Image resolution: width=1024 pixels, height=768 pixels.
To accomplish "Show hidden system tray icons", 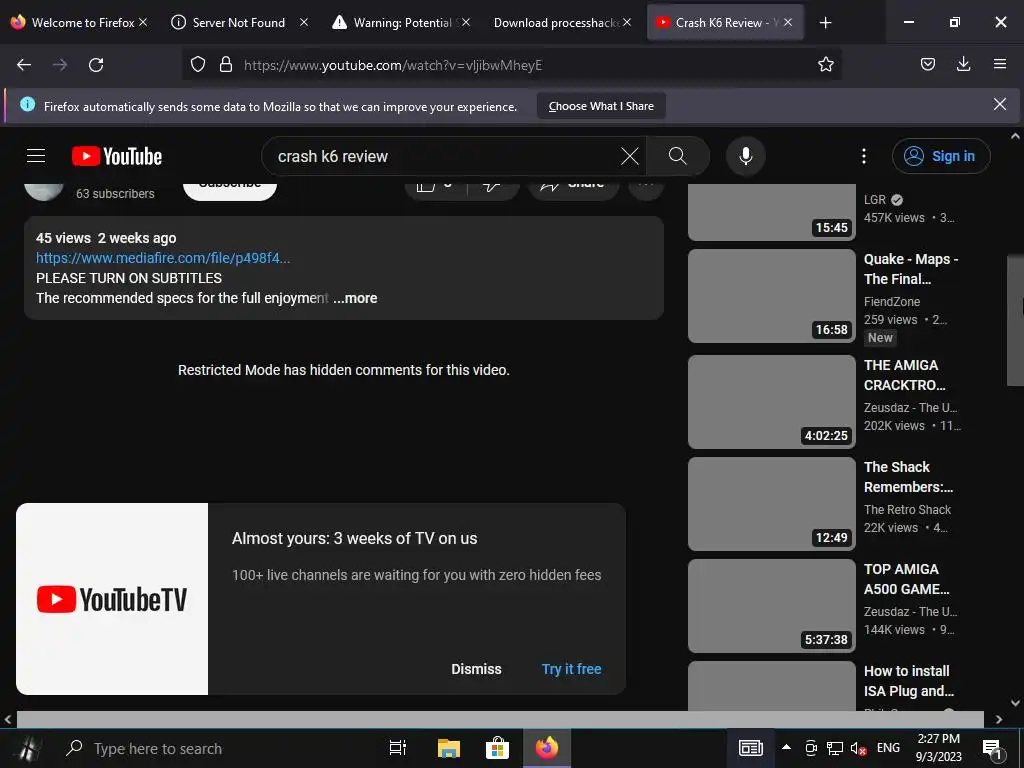I will tap(787, 748).
